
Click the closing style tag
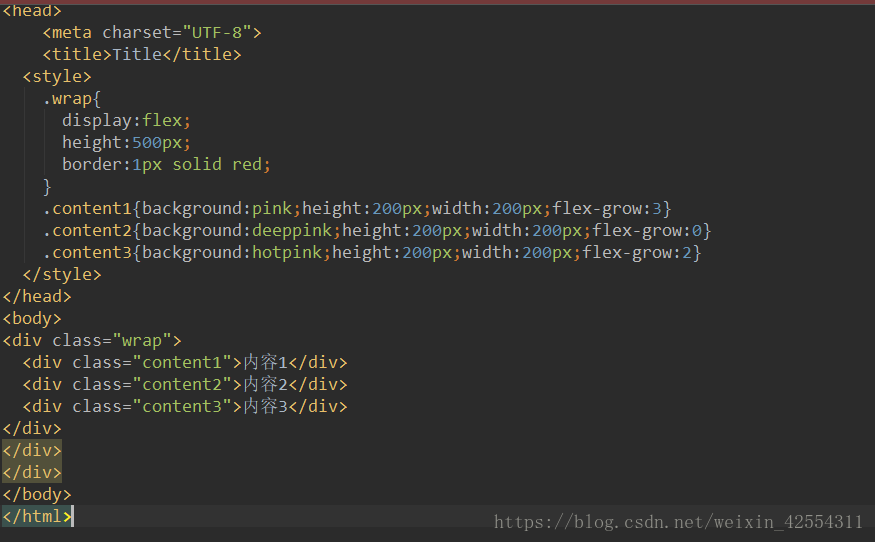click(x=61, y=275)
